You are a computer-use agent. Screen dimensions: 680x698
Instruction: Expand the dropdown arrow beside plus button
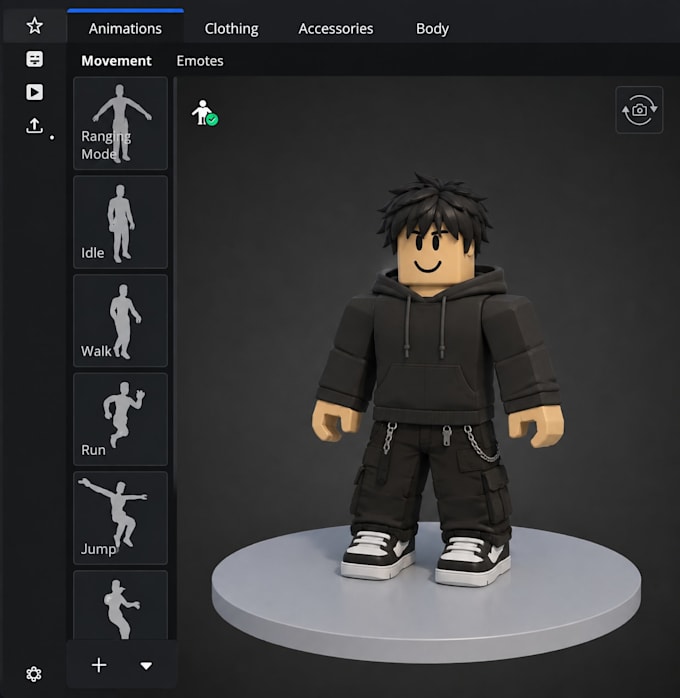146,666
